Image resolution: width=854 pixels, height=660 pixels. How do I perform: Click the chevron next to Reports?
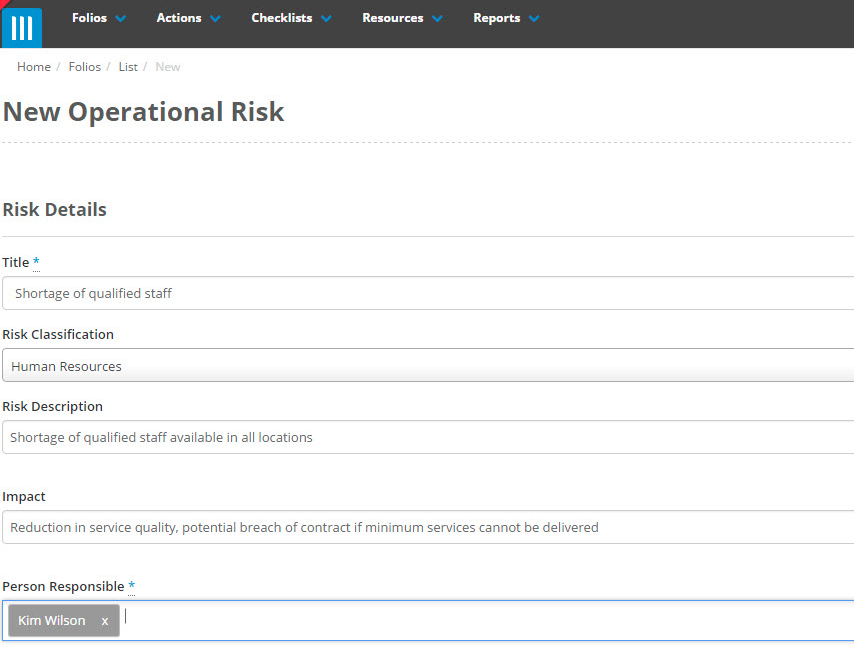535,18
